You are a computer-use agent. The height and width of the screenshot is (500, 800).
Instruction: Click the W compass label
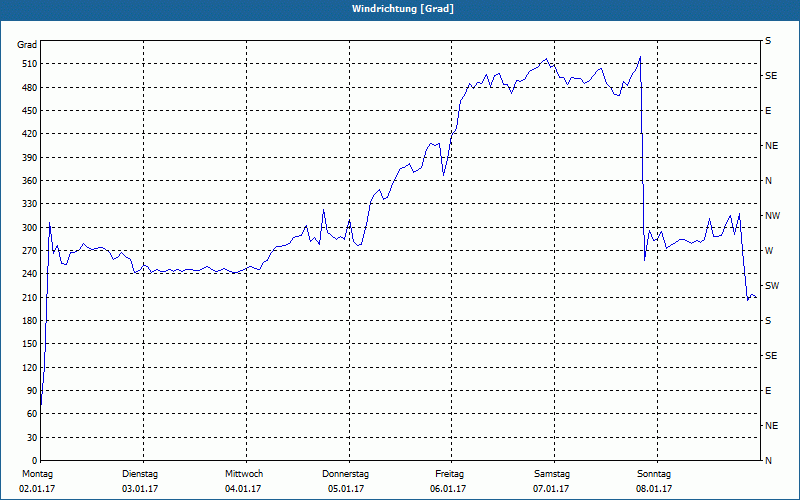click(769, 251)
